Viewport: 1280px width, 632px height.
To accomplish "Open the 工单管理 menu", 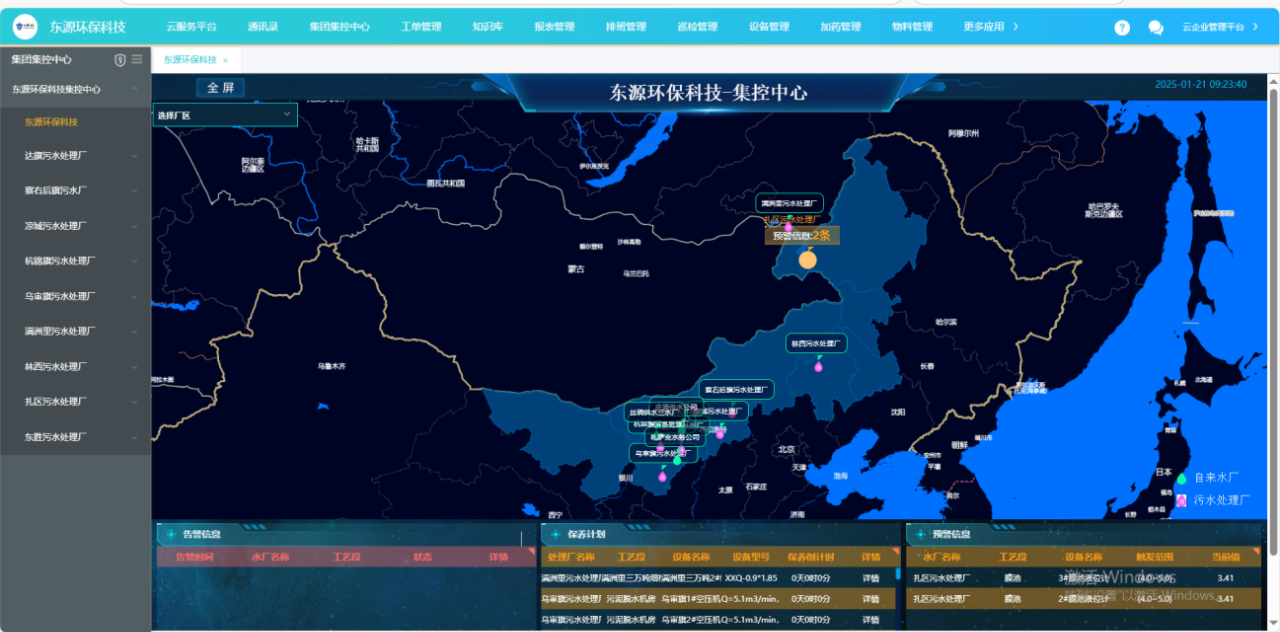I will pyautogui.click(x=420, y=27).
